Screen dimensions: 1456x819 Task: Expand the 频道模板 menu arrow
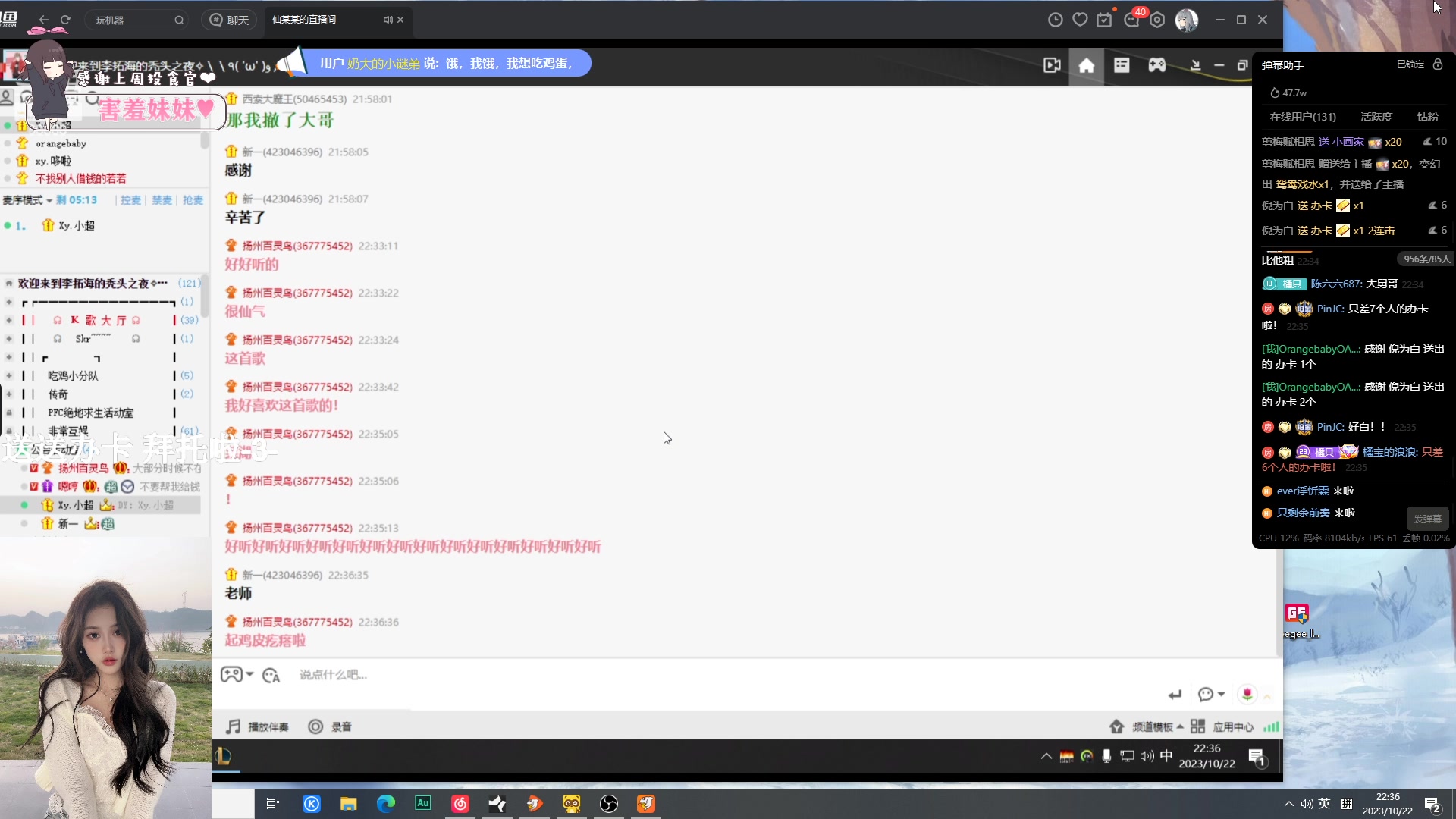tap(1180, 726)
